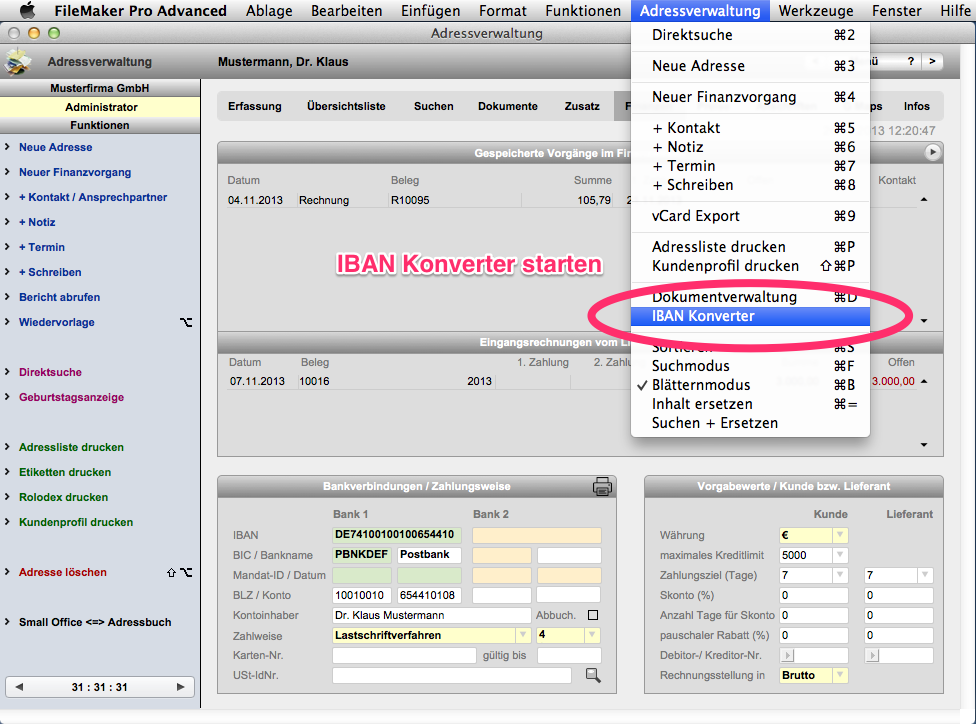Click Adresse löschen in the sidebar
This screenshot has width=976, height=724.
click(x=62, y=572)
